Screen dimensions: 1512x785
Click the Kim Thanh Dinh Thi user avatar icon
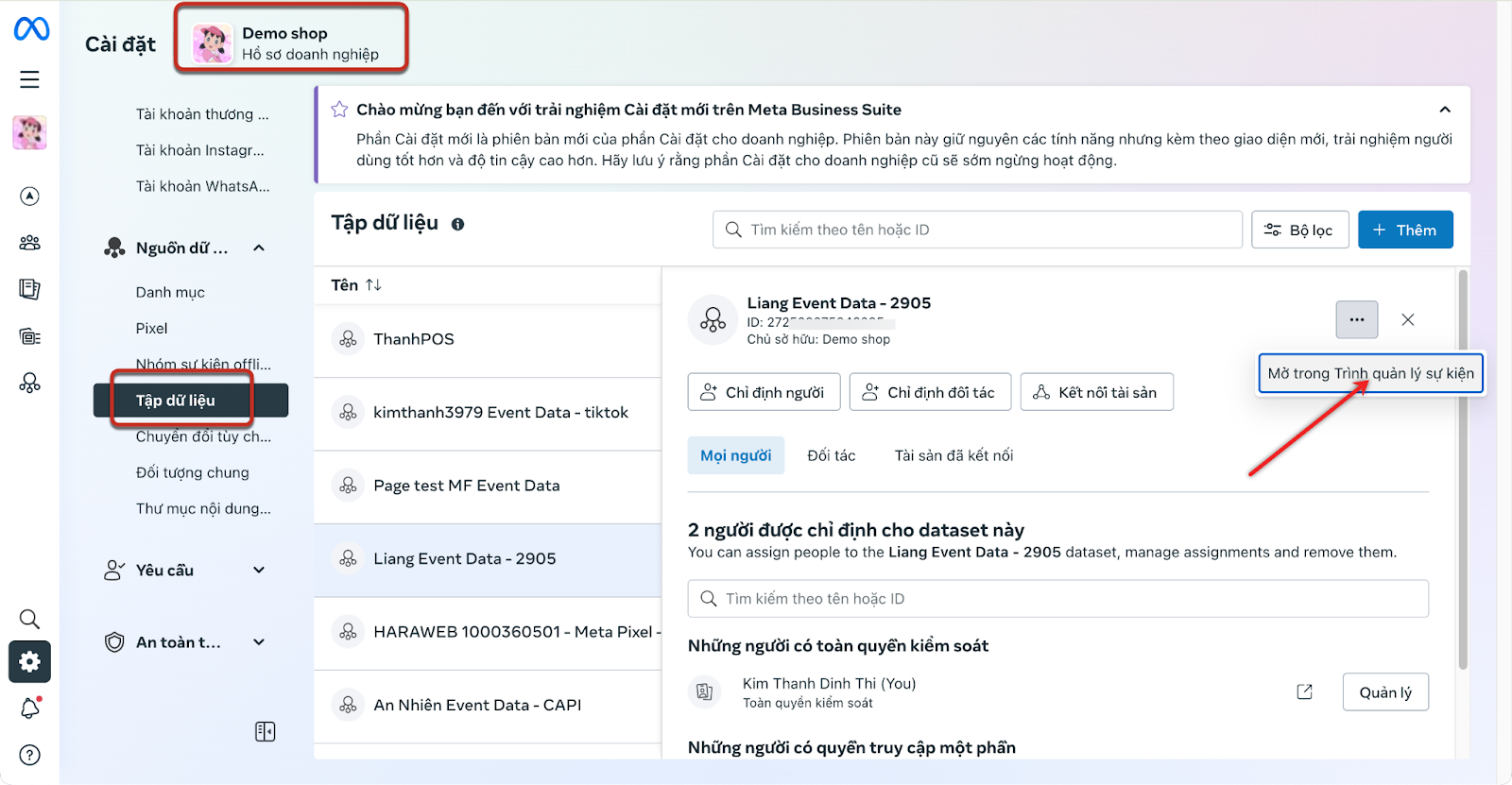[x=705, y=691]
